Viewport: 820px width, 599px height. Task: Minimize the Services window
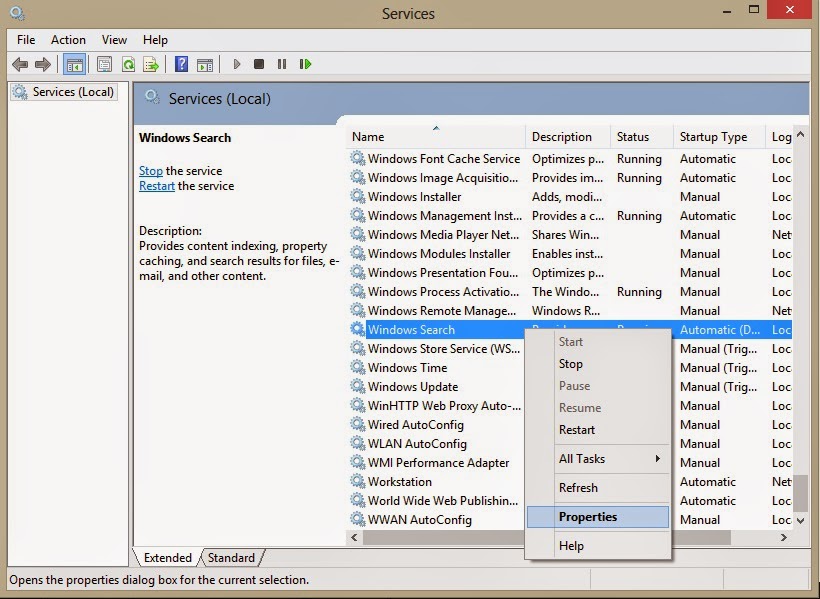click(x=727, y=10)
